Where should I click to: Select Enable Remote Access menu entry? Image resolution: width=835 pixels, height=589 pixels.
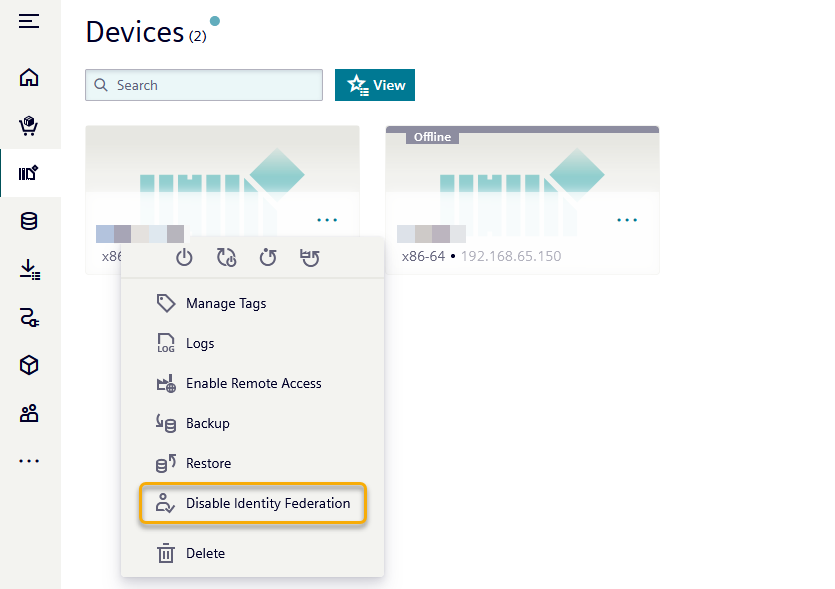(x=253, y=383)
